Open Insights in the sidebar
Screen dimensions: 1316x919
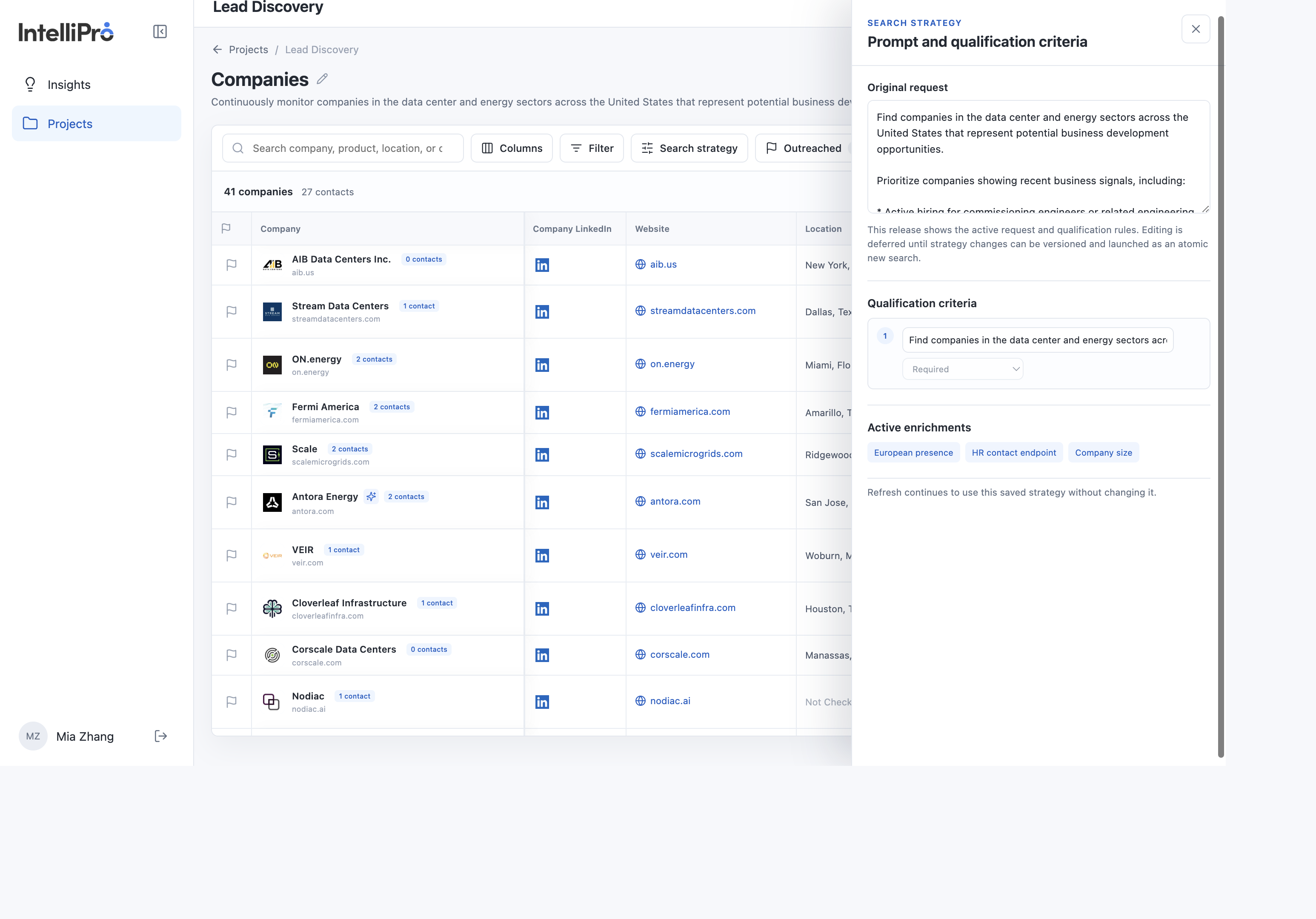(96, 85)
